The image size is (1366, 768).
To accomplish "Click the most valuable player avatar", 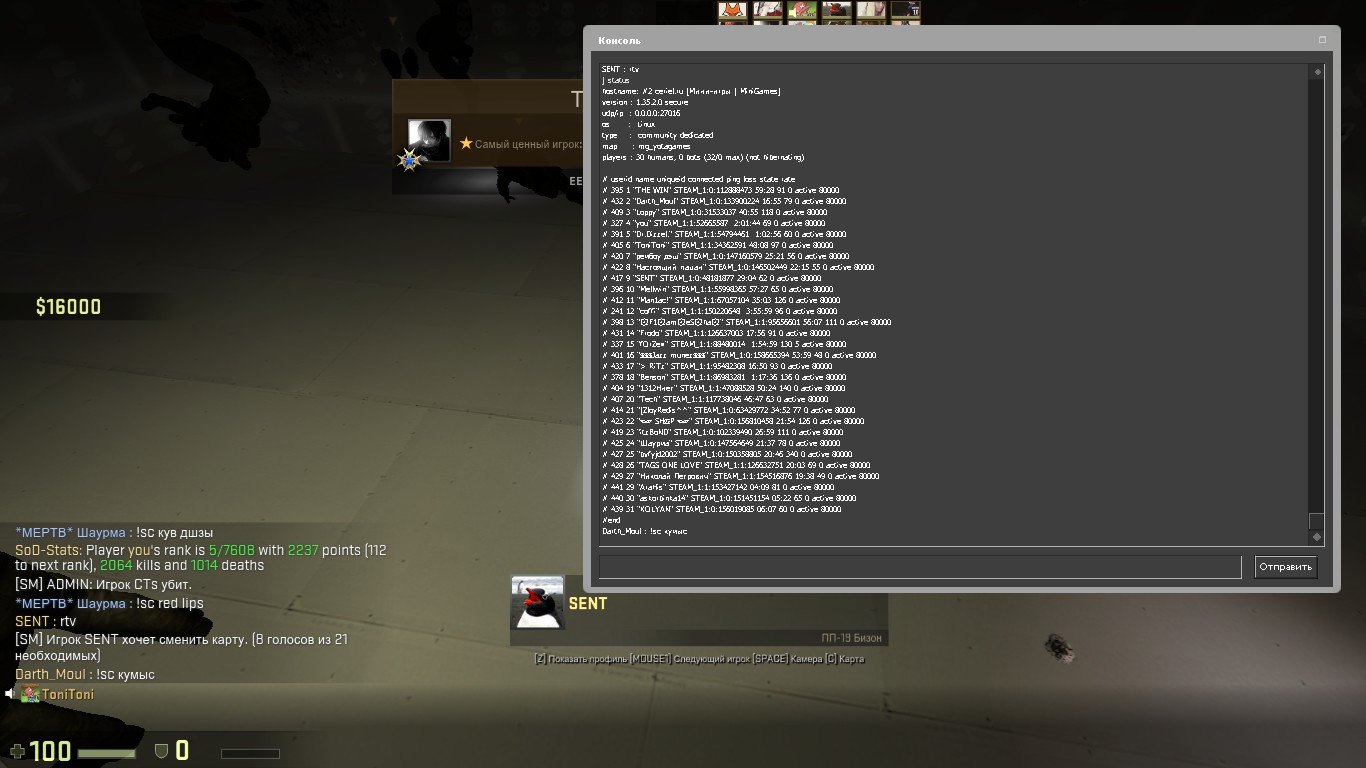I will tap(429, 140).
